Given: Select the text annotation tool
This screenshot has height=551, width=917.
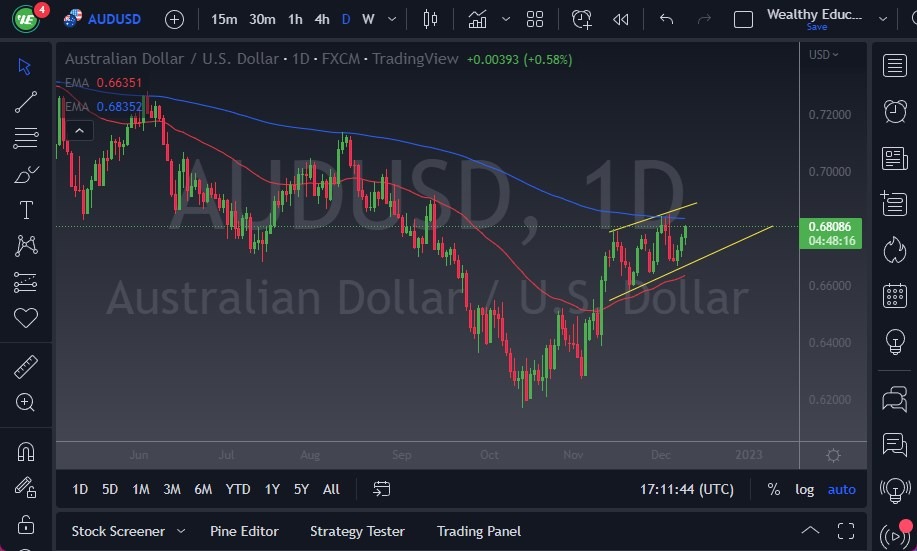Looking at the screenshot, I should [26, 209].
